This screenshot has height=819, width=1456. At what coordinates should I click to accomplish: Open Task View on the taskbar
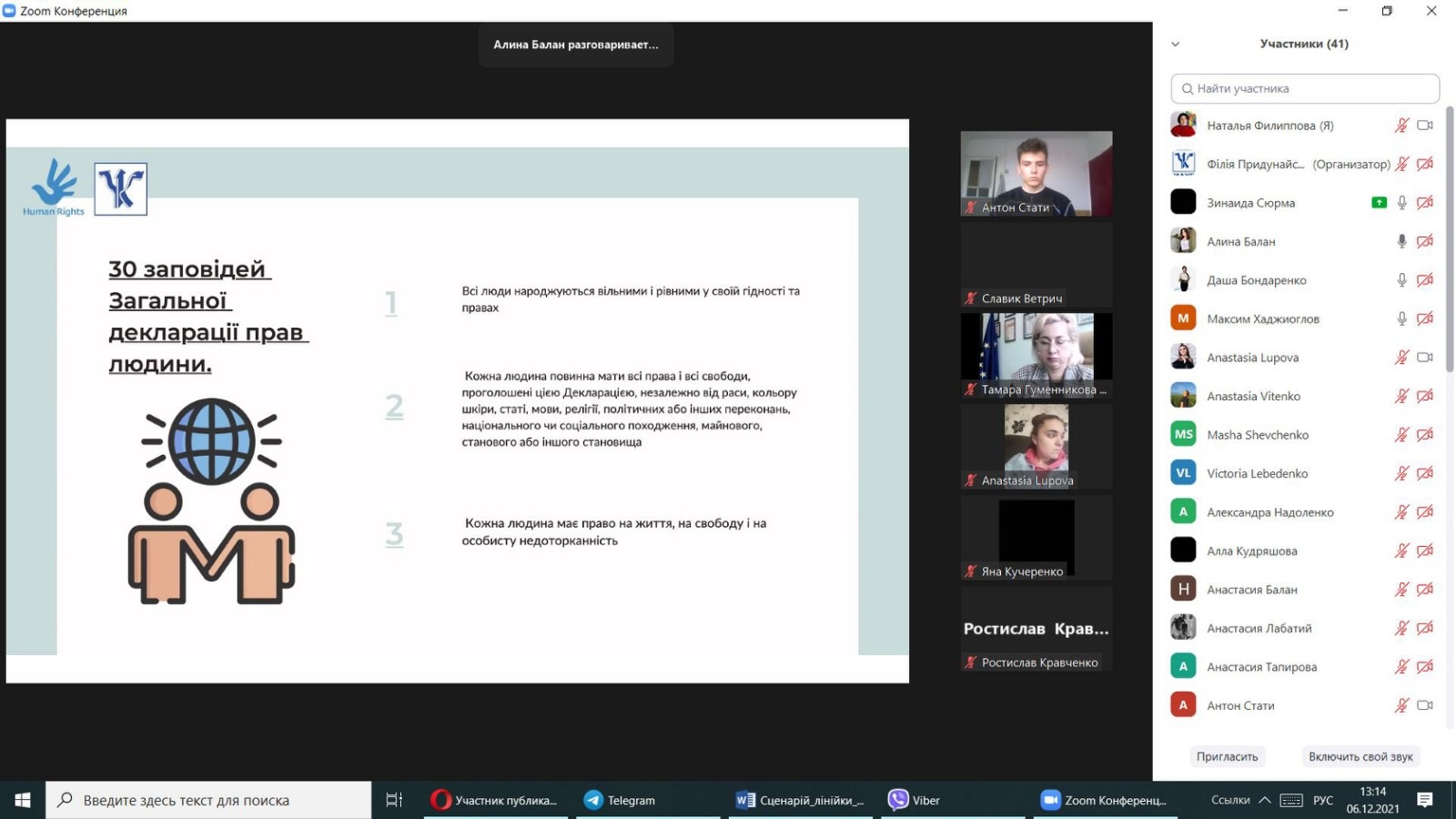394,800
